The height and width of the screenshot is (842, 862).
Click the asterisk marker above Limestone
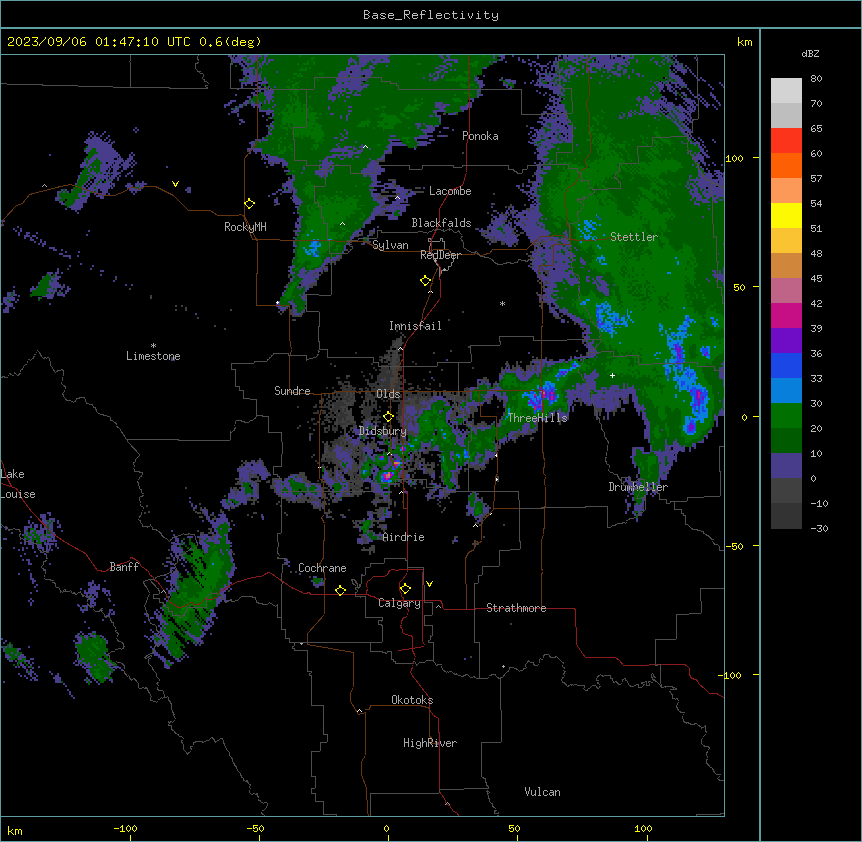click(x=153, y=346)
